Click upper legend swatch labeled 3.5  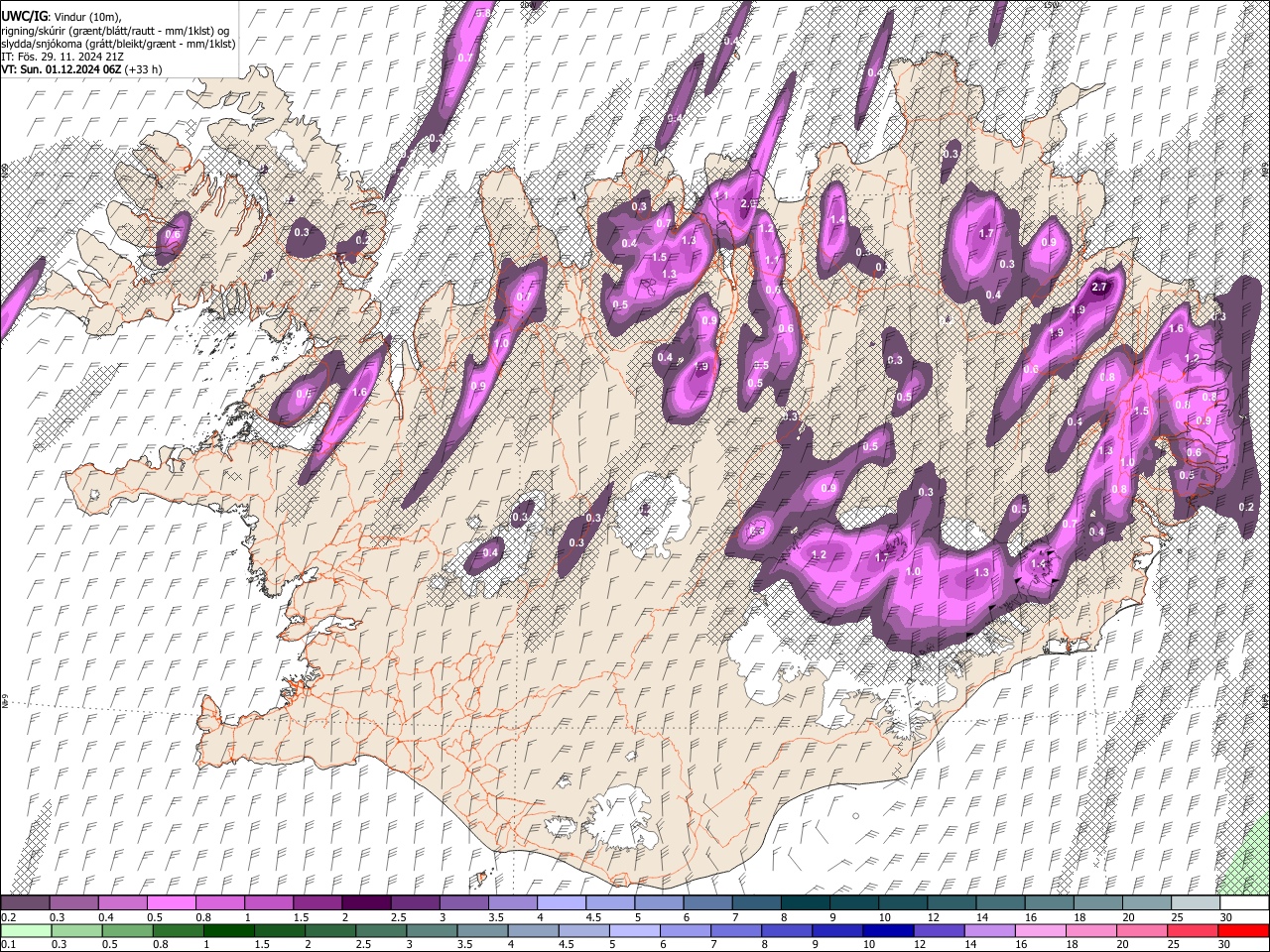click(512, 902)
